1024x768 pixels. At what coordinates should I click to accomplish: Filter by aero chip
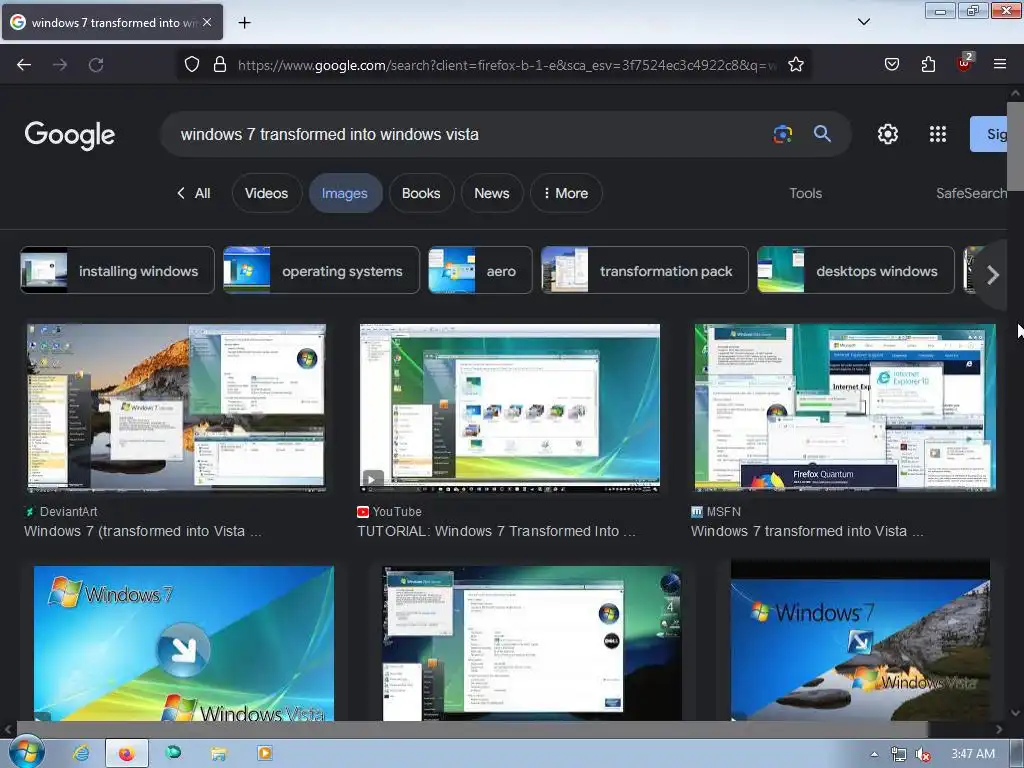pos(480,270)
